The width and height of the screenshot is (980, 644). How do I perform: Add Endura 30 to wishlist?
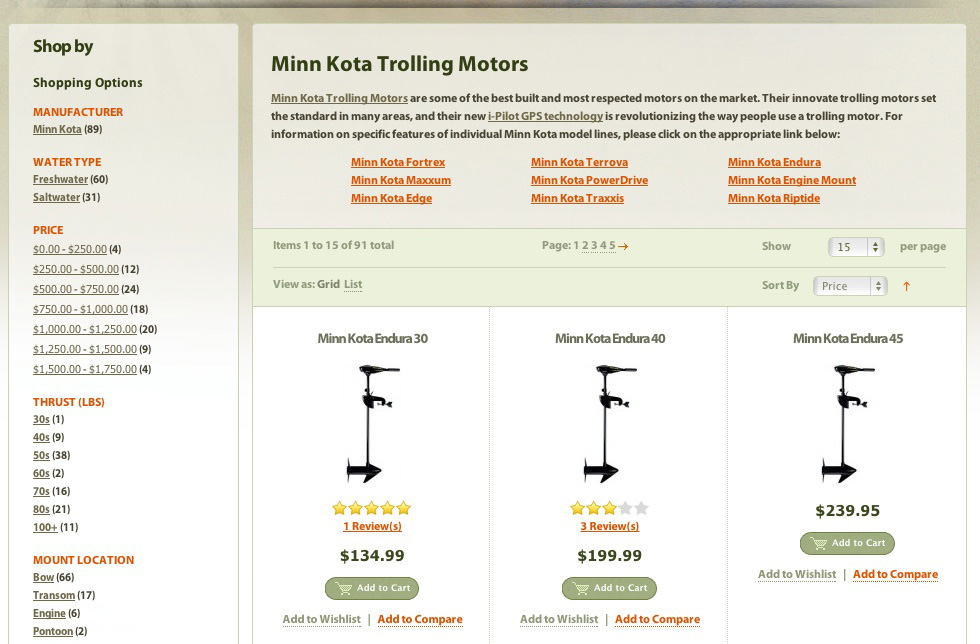click(321, 619)
